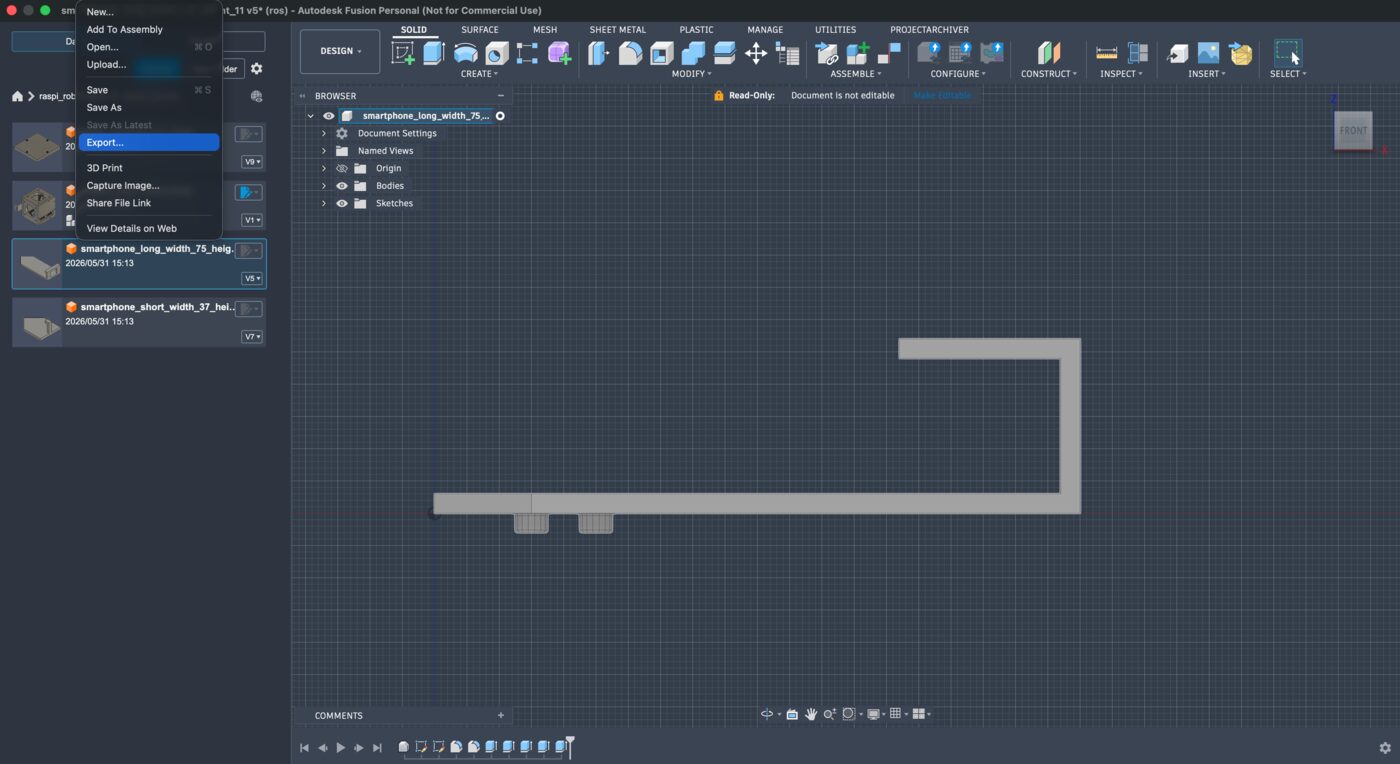Click the timeline go-to-end button
The image size is (1400, 764).
(x=377, y=748)
